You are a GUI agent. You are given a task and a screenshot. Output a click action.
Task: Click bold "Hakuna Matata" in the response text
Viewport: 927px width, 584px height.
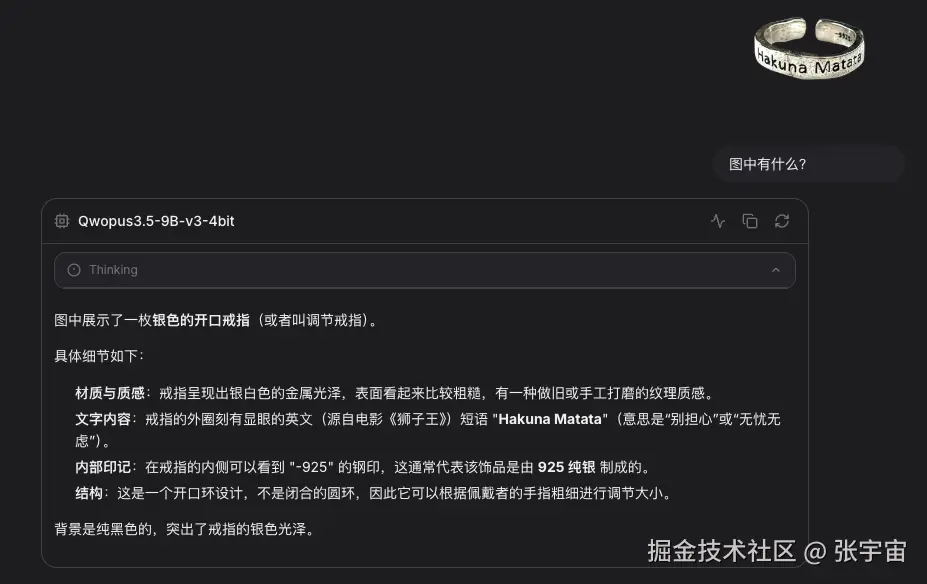(550, 419)
